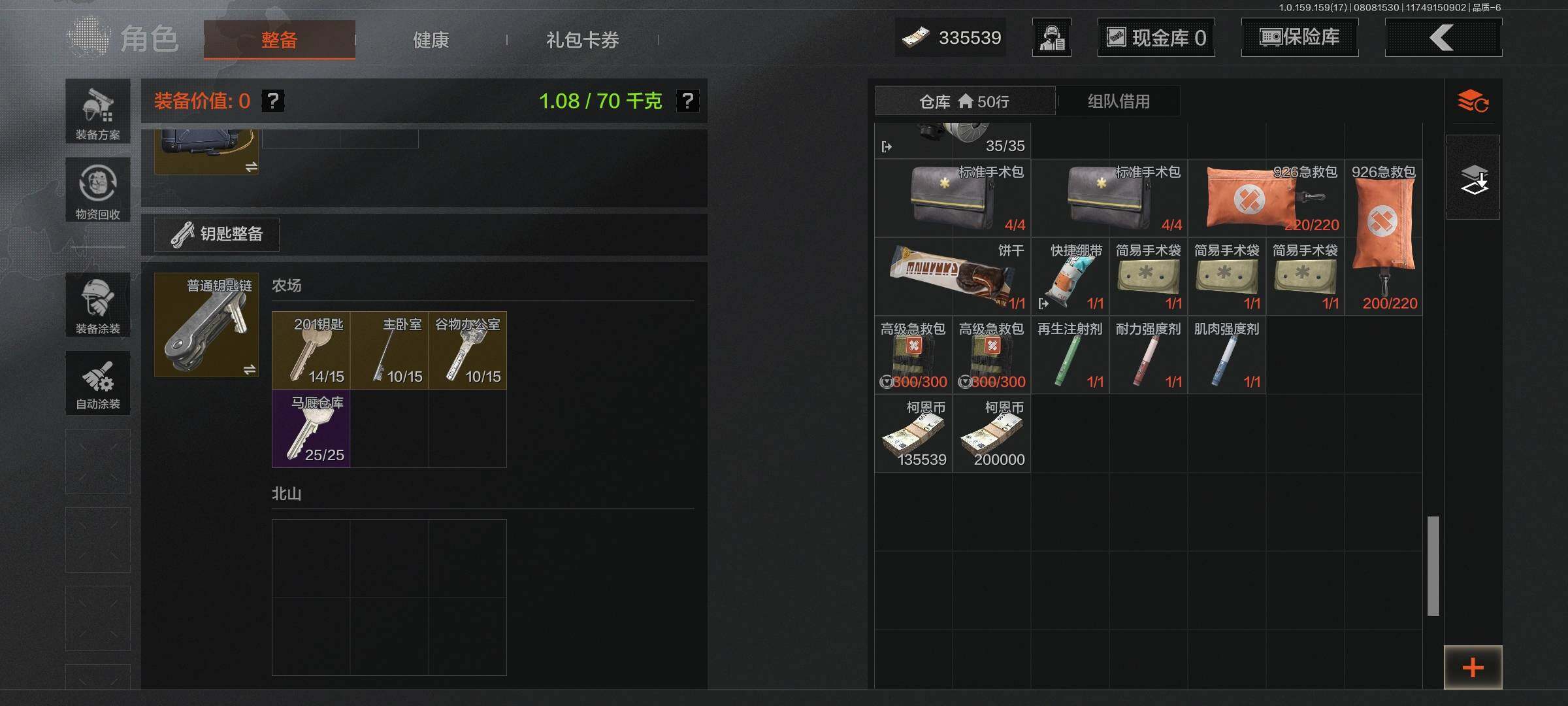This screenshot has width=1568, height=706.
Task: Open the 保险库 button
Action: coord(1299,37)
